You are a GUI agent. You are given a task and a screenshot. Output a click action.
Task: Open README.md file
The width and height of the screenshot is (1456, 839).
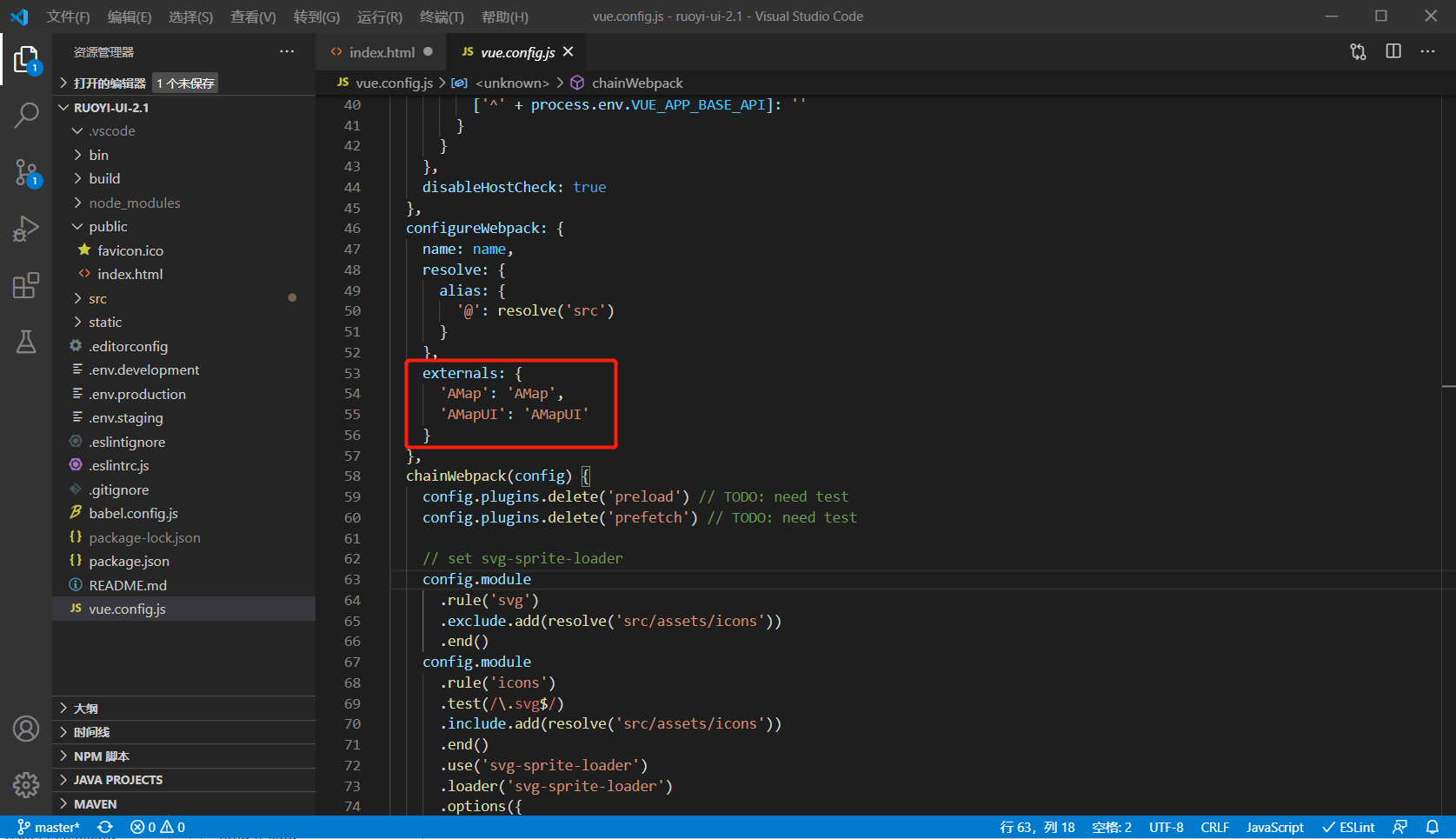coord(183,586)
